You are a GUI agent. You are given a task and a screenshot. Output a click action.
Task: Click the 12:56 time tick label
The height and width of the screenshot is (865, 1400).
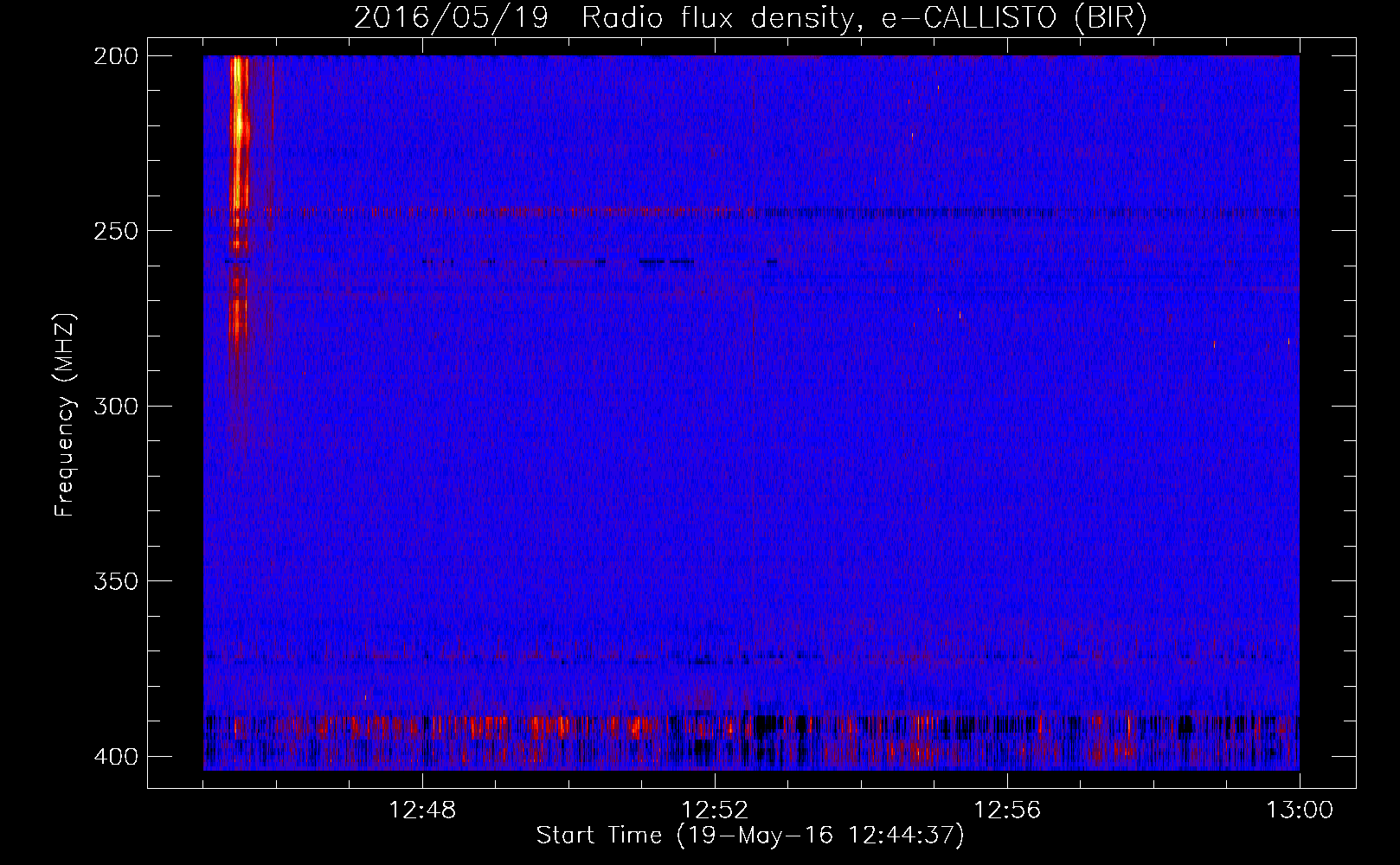click(x=1007, y=811)
